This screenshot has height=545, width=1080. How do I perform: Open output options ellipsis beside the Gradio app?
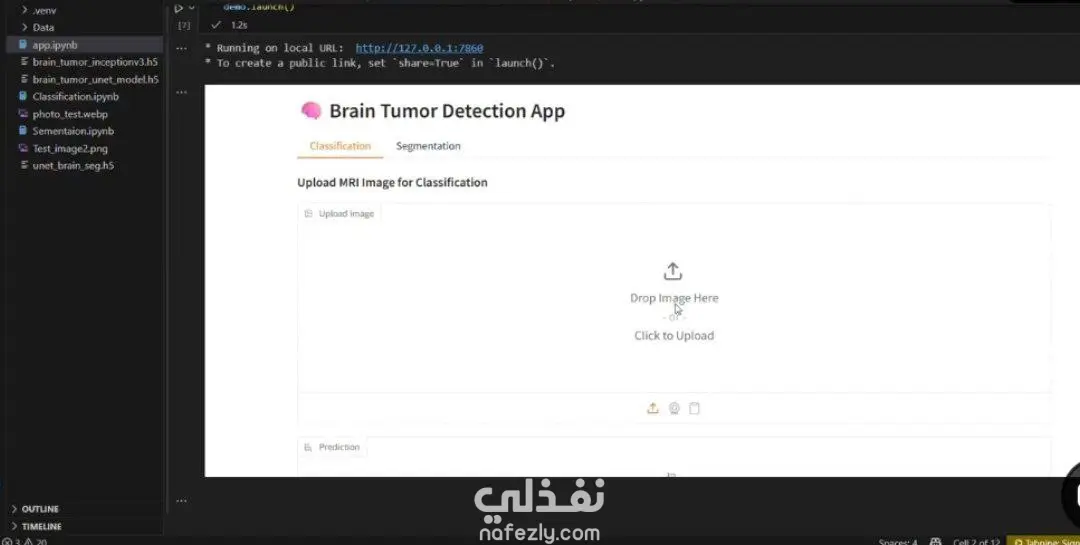pyautogui.click(x=181, y=92)
